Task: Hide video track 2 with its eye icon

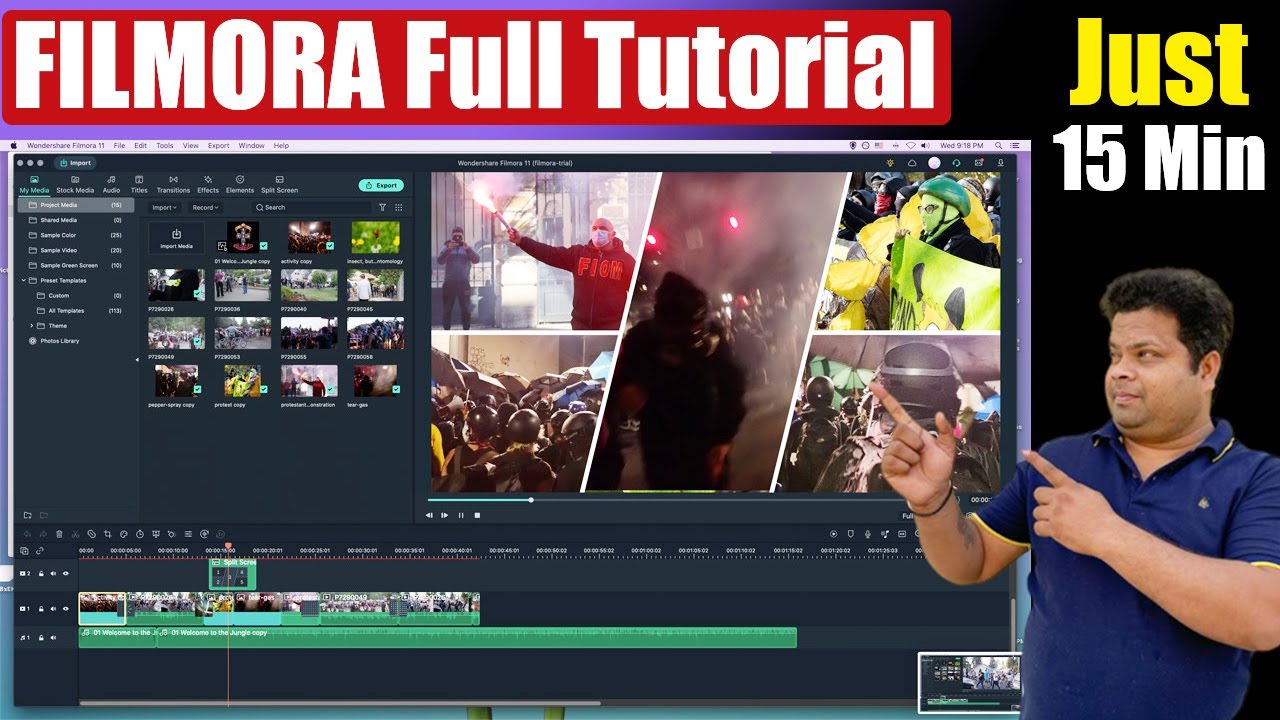Action: tap(66, 574)
